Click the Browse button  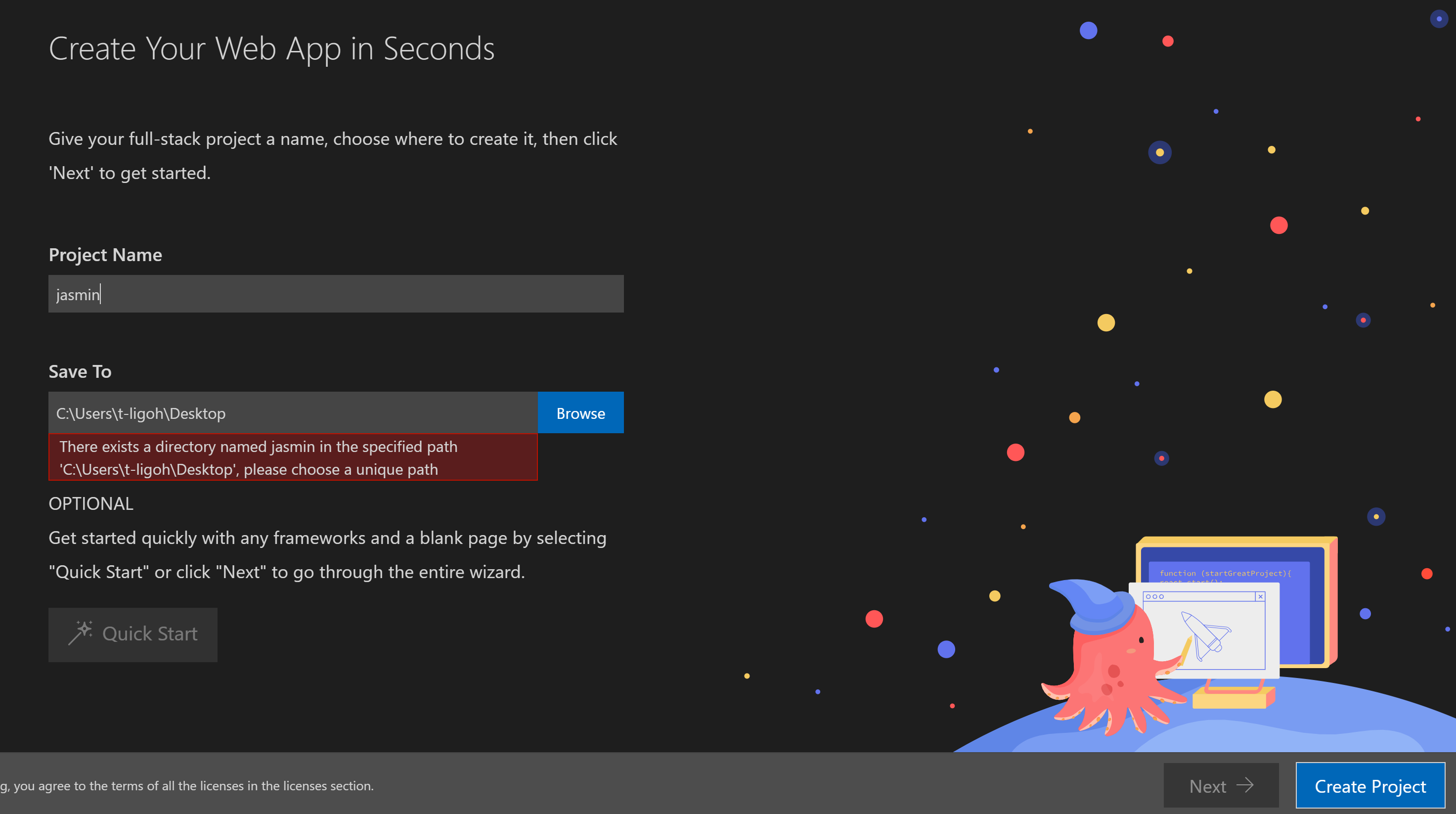coord(580,412)
